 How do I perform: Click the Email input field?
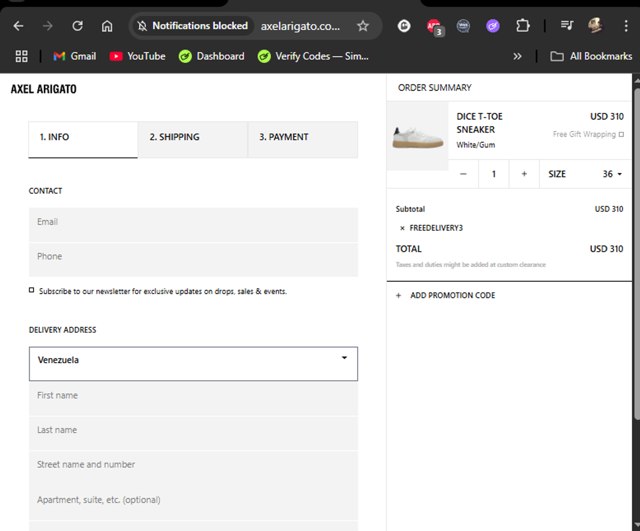click(x=193, y=225)
